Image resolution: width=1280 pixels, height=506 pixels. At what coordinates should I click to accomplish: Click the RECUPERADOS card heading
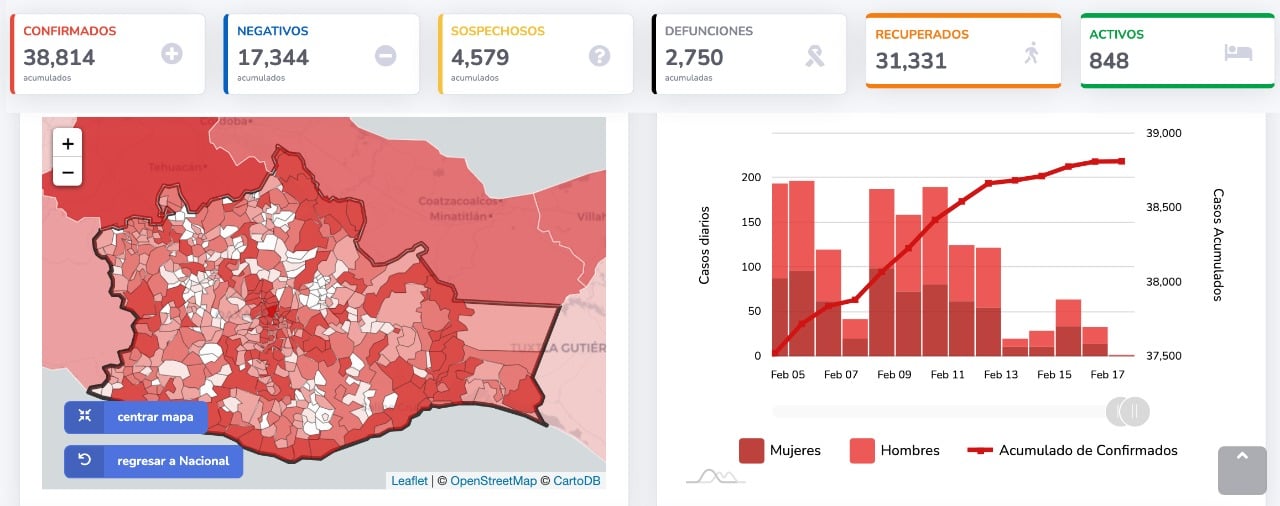click(x=922, y=34)
